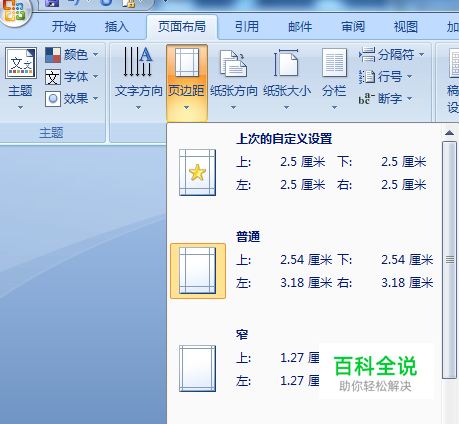The height and width of the screenshot is (424, 459).
Task: Click the 1.27 top value of 窄
Action: [x=300, y=358]
